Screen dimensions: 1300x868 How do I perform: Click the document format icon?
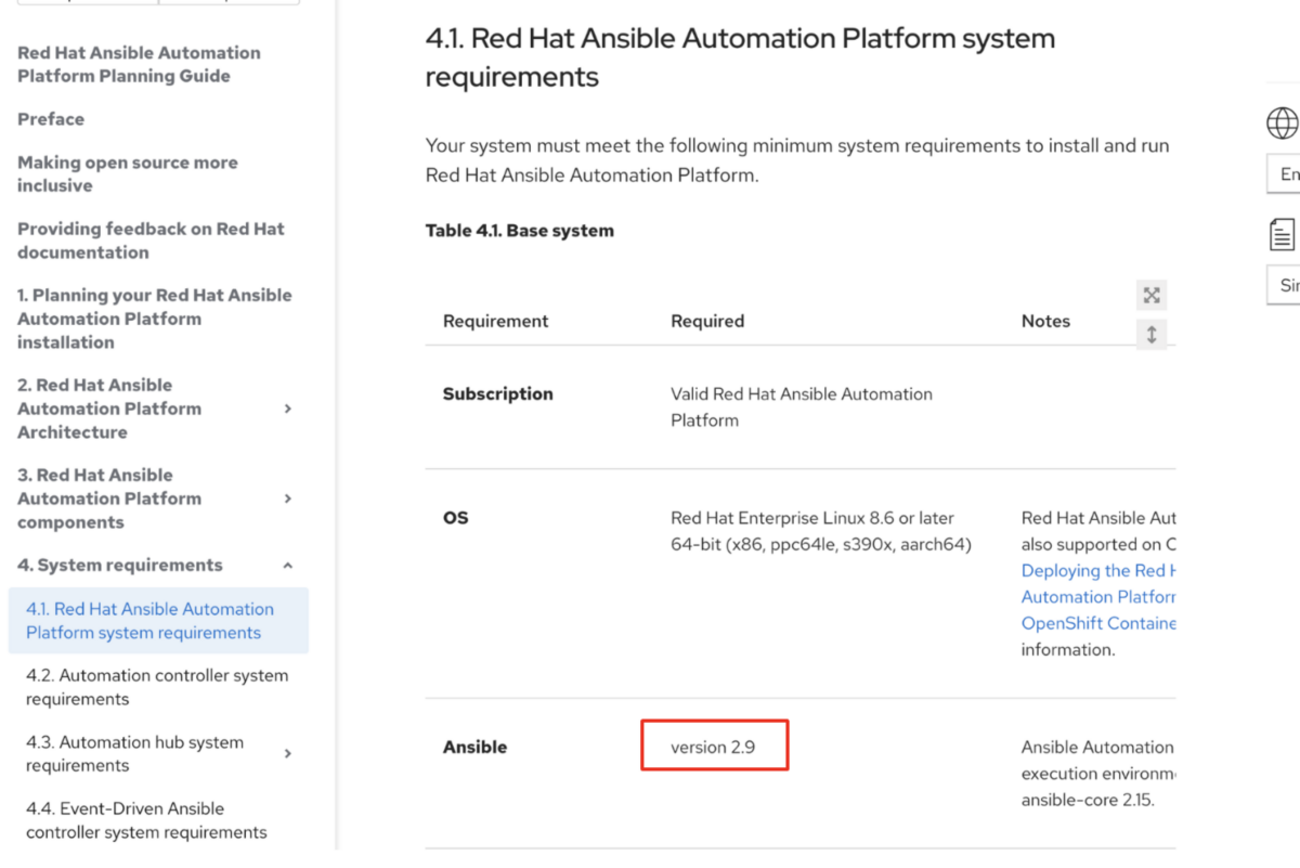tap(1282, 235)
